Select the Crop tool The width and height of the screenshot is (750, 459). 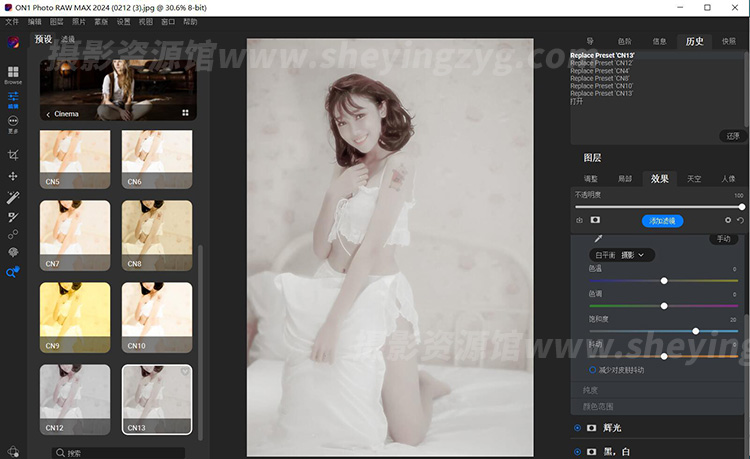pyautogui.click(x=13, y=155)
